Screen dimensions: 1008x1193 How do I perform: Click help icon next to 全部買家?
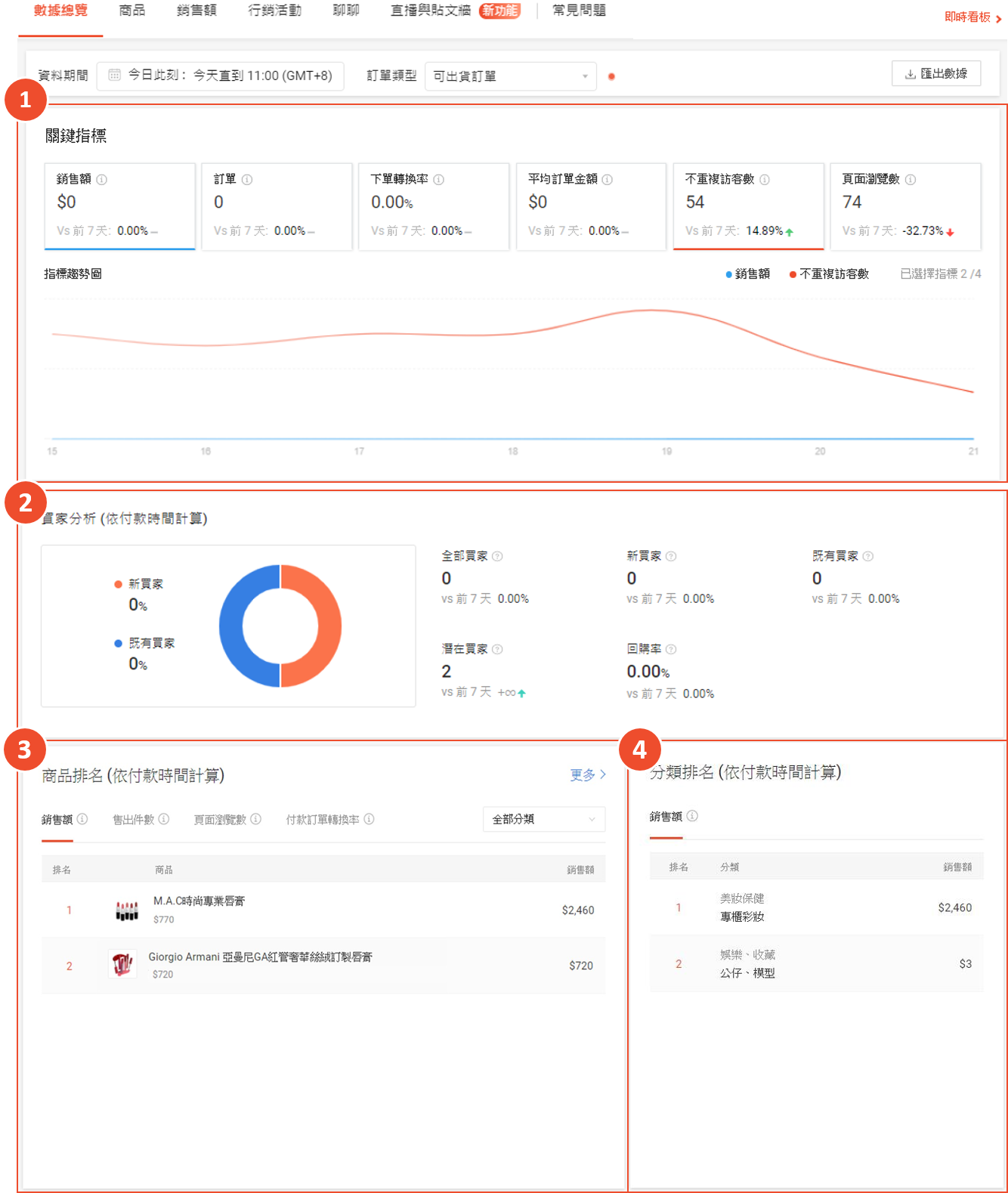click(x=497, y=557)
